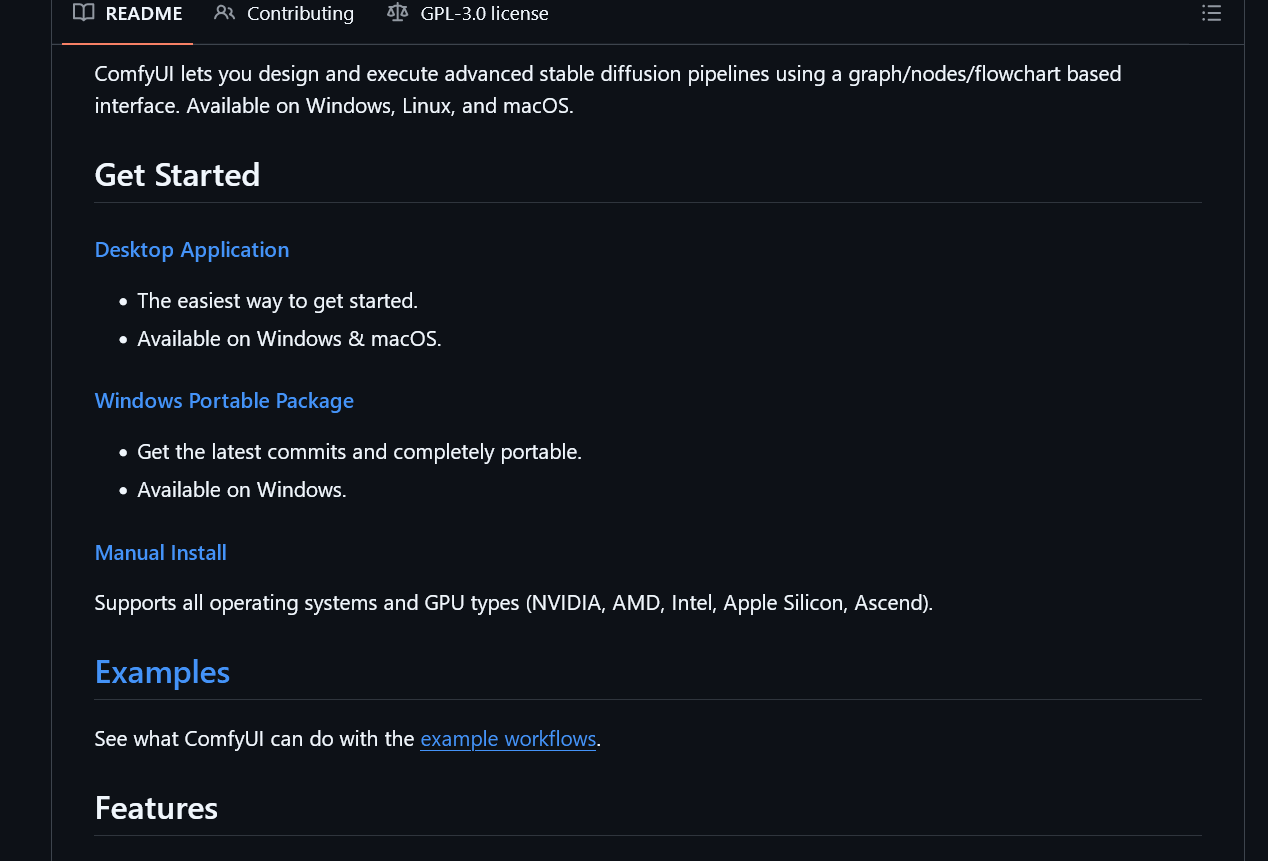This screenshot has width=1268, height=861.
Task: Follow the Windows Portable Package link
Action: pyautogui.click(x=224, y=401)
